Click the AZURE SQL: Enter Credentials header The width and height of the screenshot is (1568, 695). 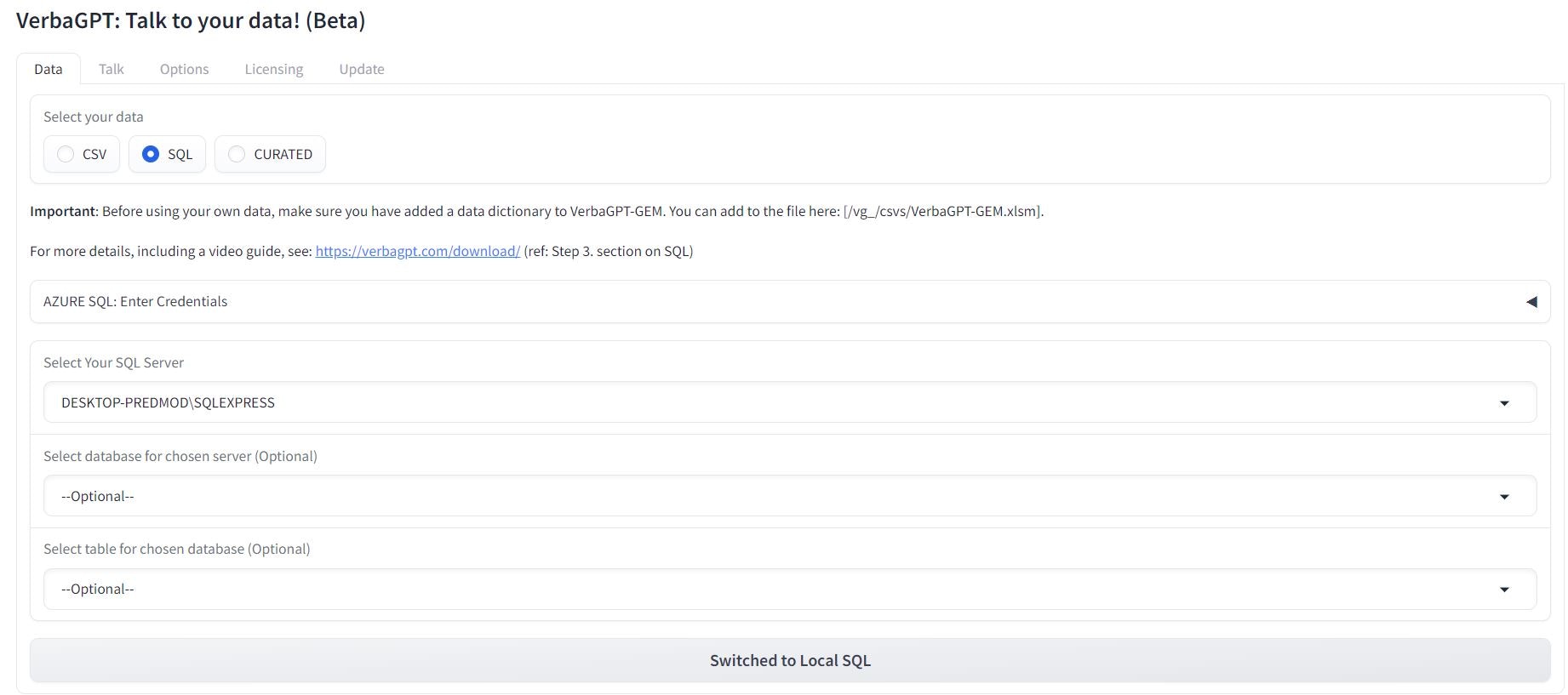790,301
